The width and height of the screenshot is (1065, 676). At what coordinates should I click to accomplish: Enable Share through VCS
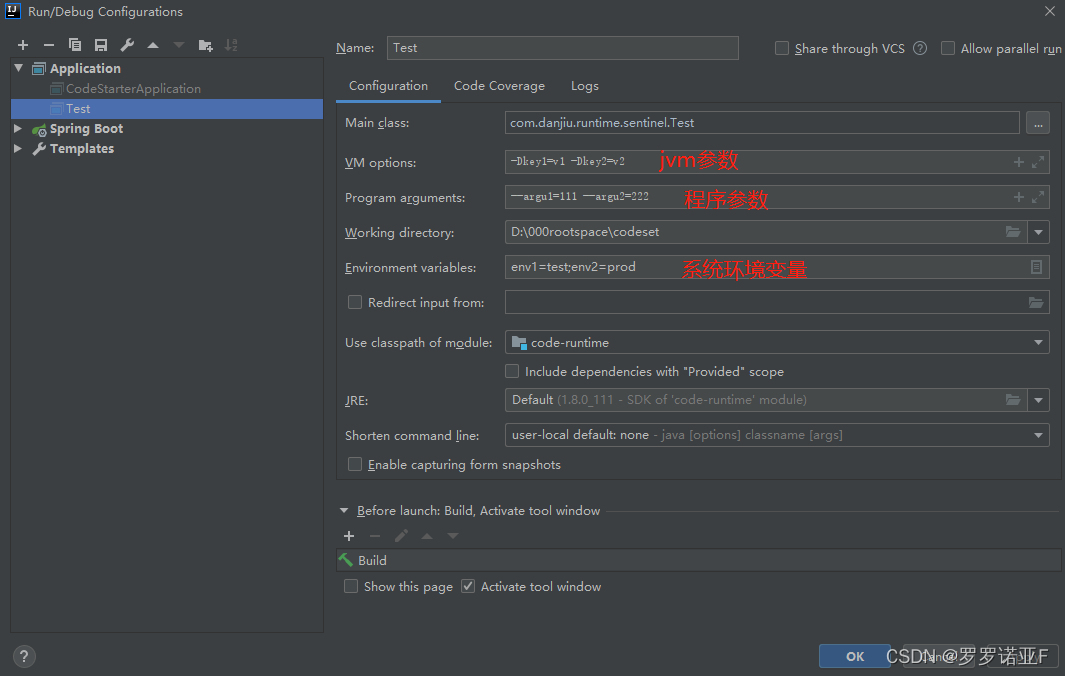[x=780, y=48]
